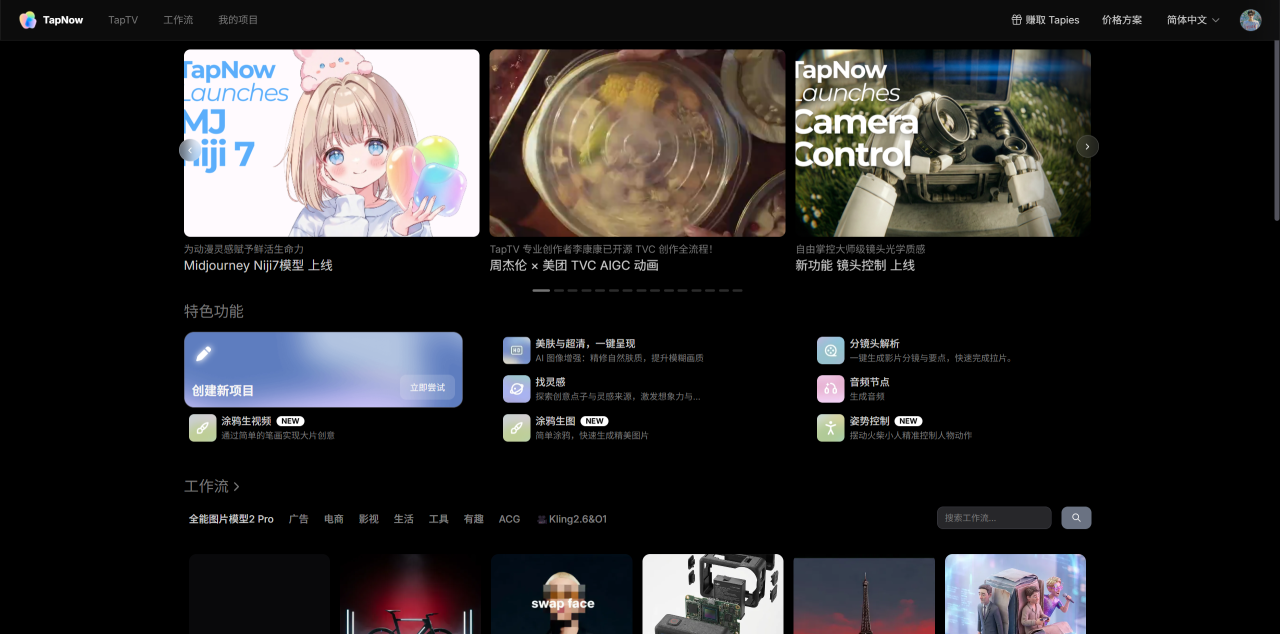Select the last carousel pagination dash
The width and height of the screenshot is (1280, 634).
737,290
